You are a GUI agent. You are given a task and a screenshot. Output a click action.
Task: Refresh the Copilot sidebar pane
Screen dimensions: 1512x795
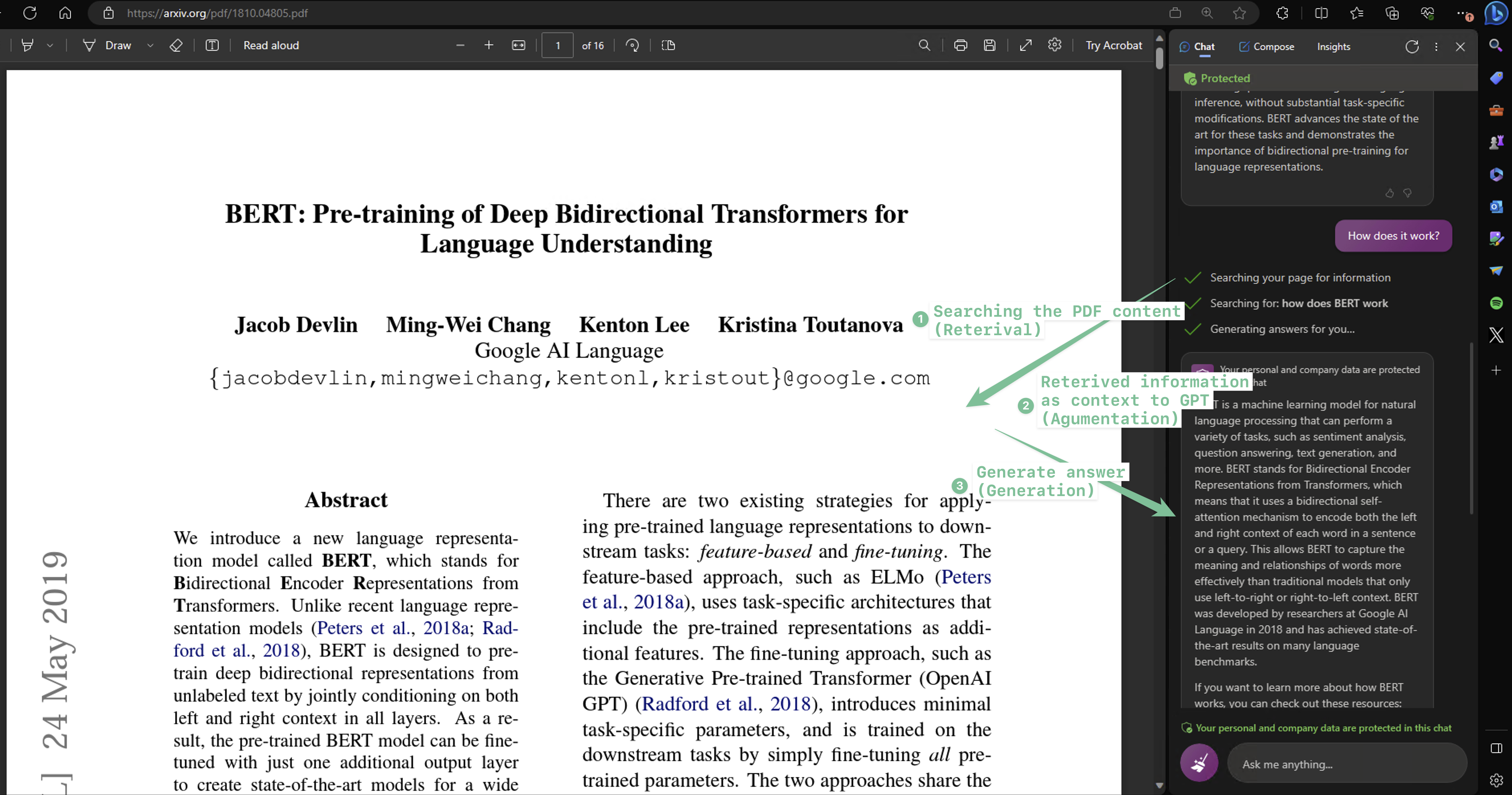click(1412, 46)
